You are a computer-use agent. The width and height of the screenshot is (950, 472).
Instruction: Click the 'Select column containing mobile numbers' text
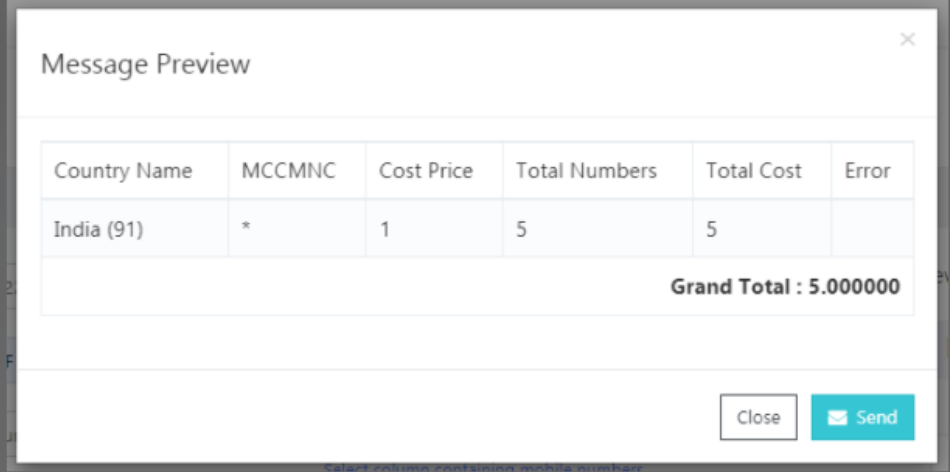pos(482,467)
